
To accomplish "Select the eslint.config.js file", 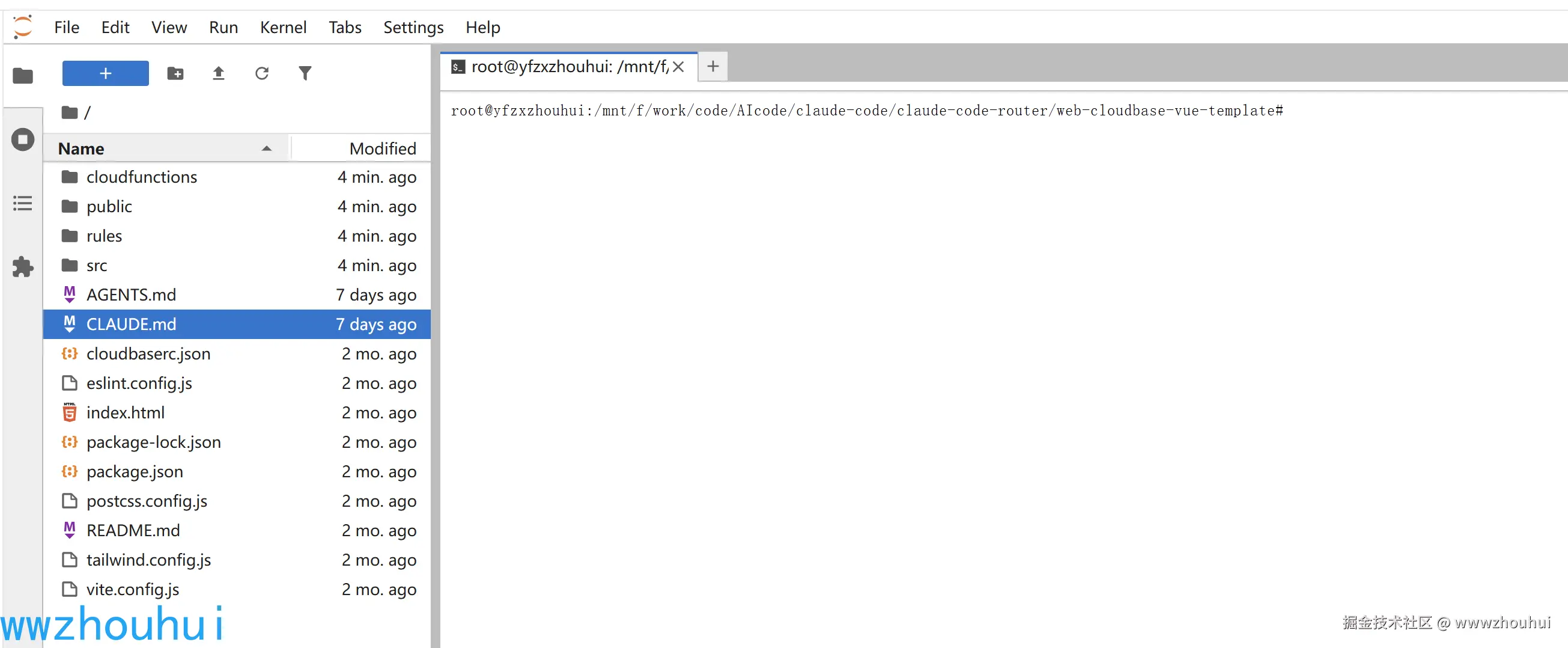I will point(237,383).
